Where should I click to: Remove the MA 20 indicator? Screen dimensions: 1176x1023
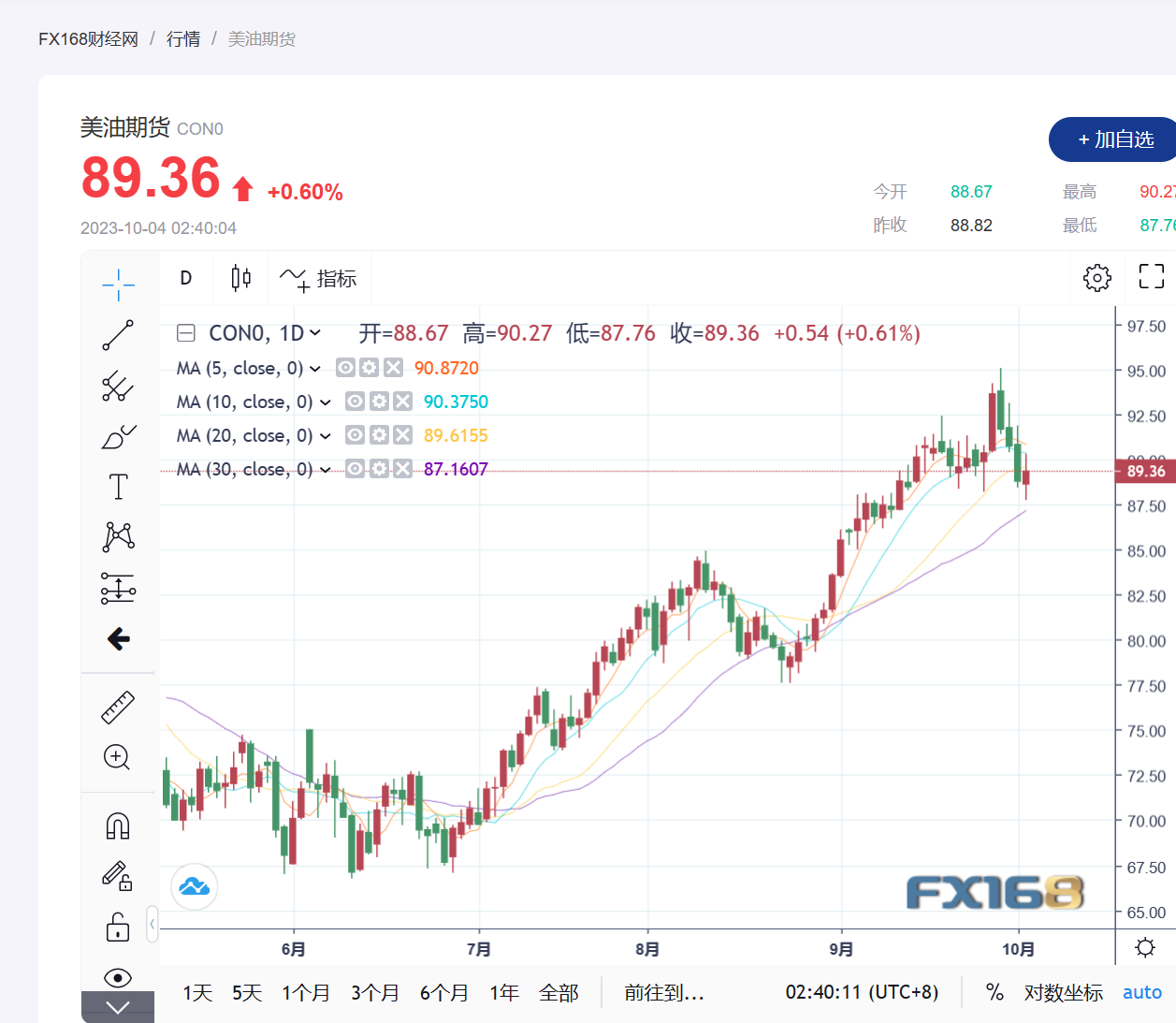pos(402,435)
